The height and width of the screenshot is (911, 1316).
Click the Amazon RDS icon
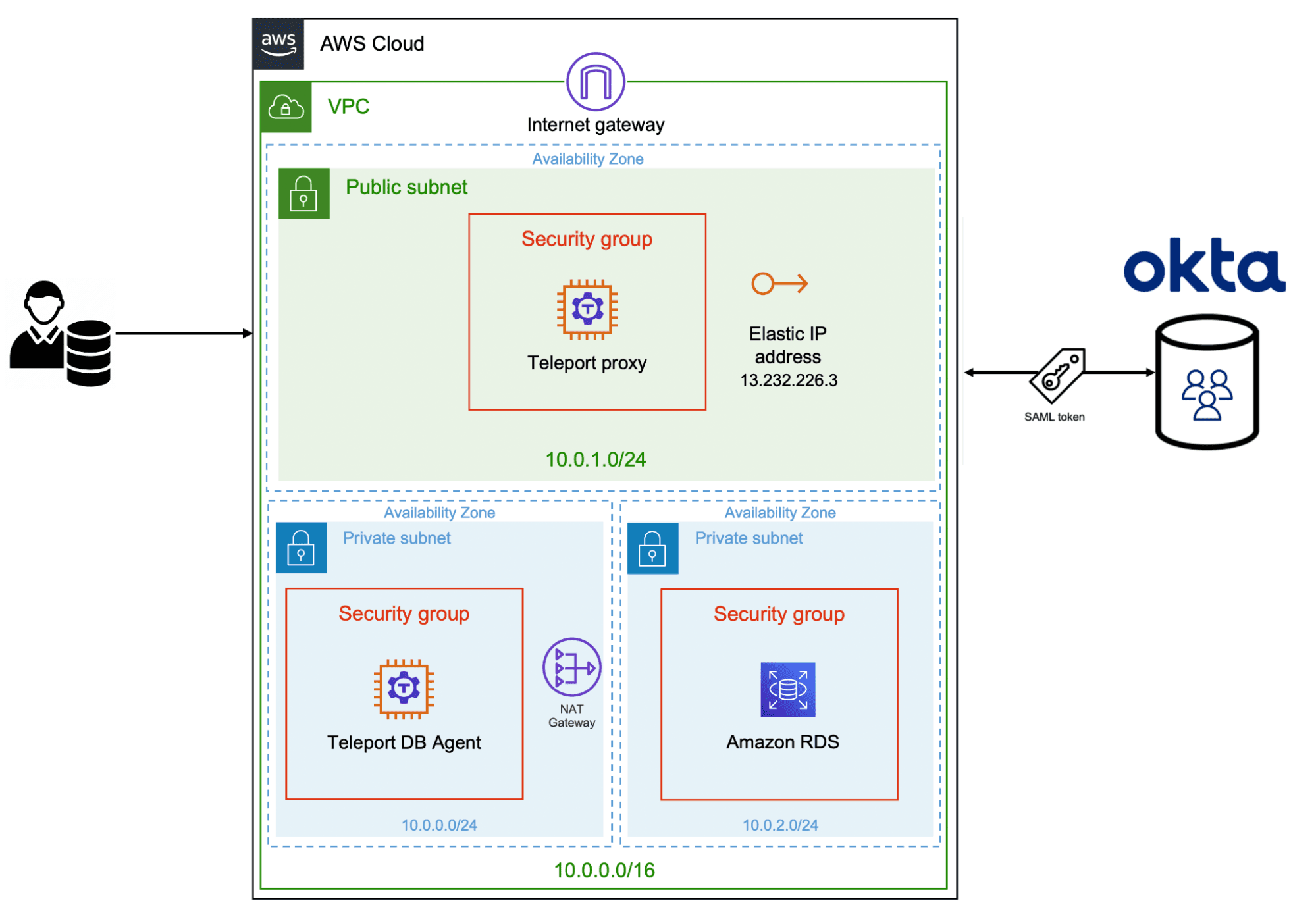click(787, 689)
